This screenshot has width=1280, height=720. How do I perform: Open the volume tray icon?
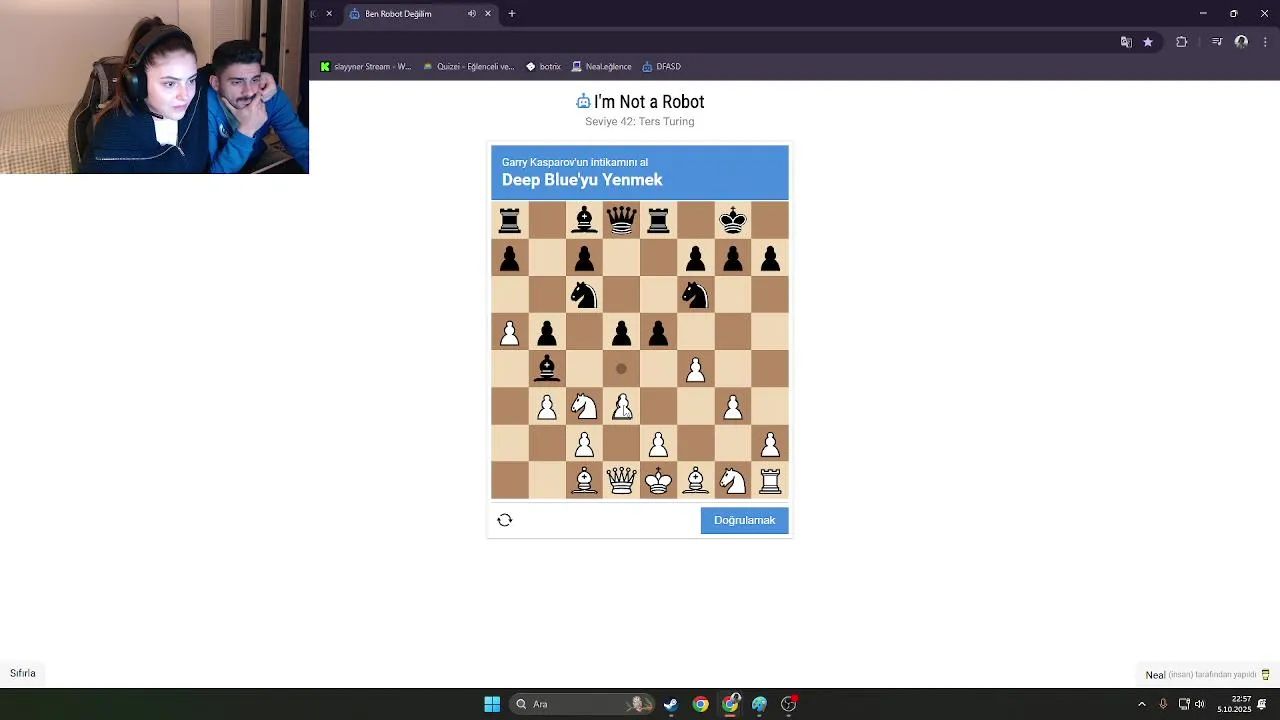coord(1200,704)
